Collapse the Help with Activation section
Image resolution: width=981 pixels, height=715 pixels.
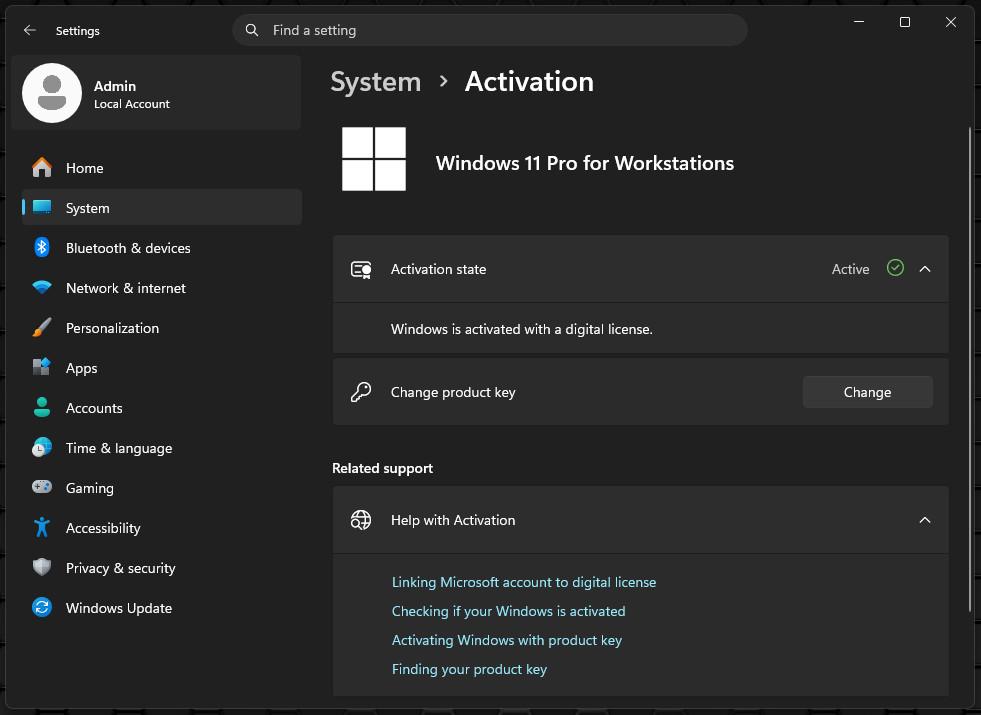(x=925, y=520)
